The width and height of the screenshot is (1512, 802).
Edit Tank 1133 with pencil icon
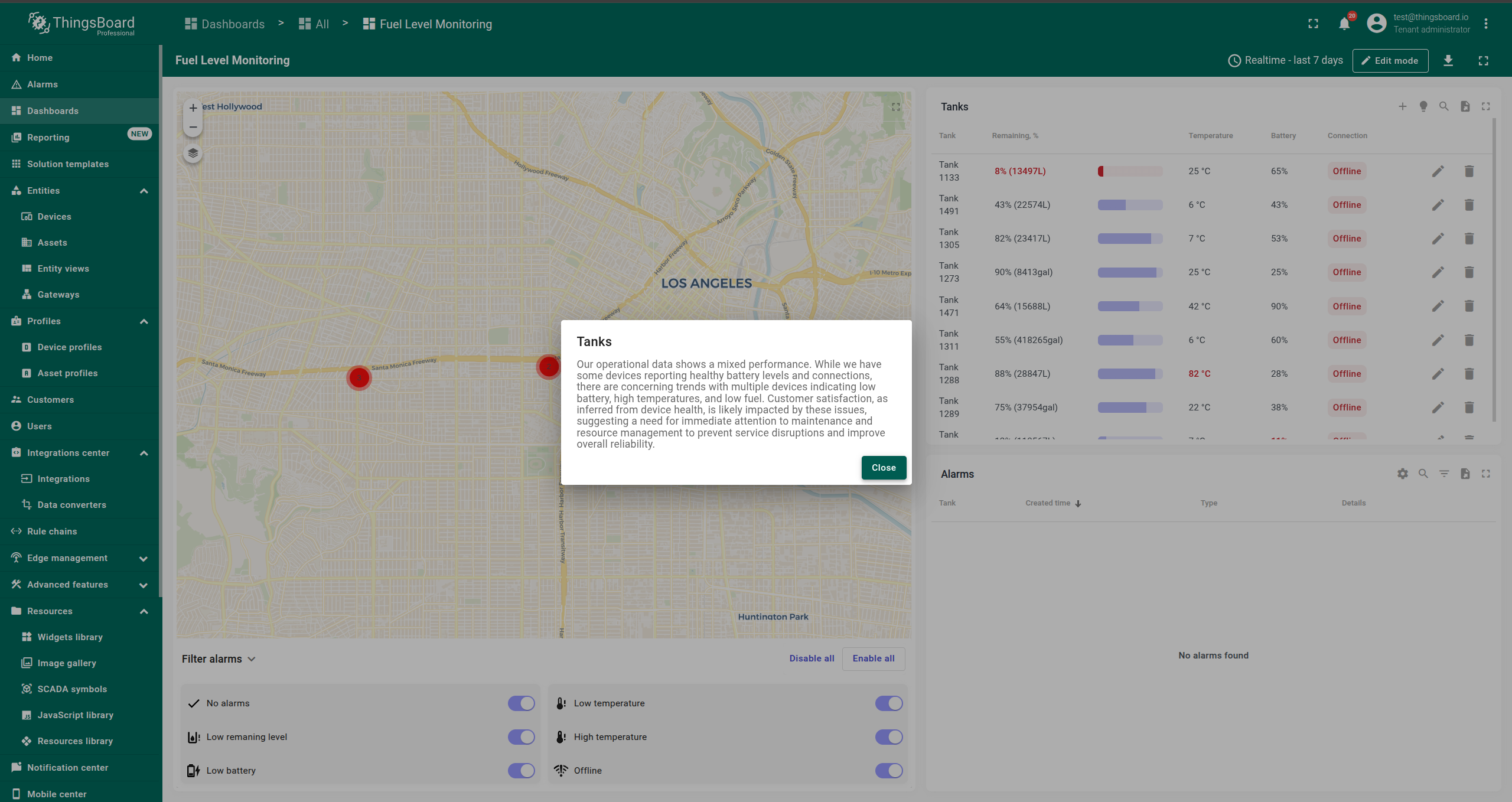pos(1438,171)
